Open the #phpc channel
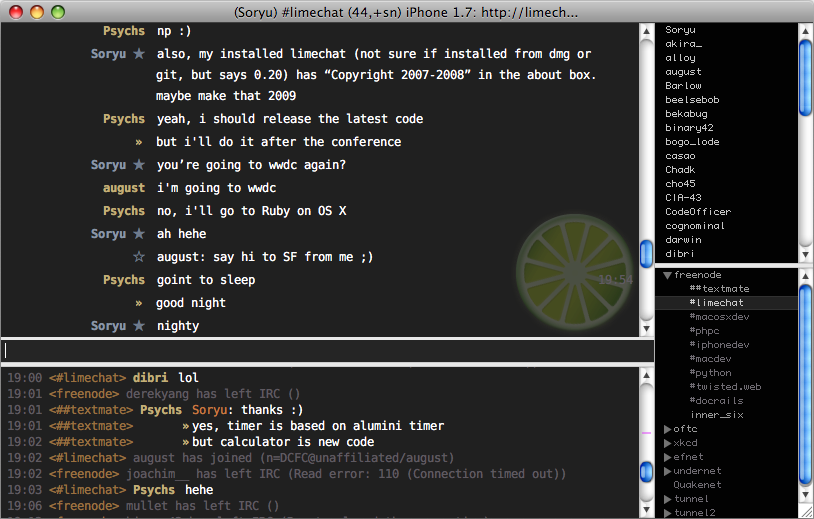This screenshot has height=519, width=814. pos(704,331)
